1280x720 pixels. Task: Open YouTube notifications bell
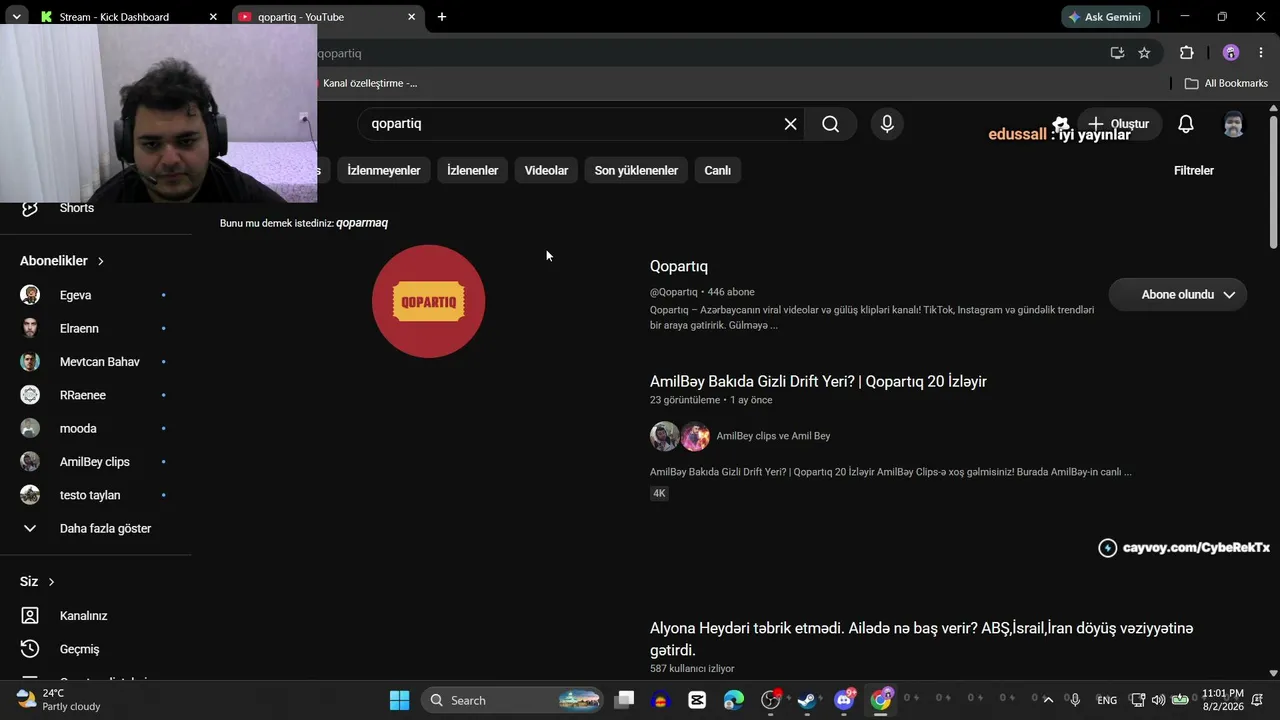pos(1185,124)
